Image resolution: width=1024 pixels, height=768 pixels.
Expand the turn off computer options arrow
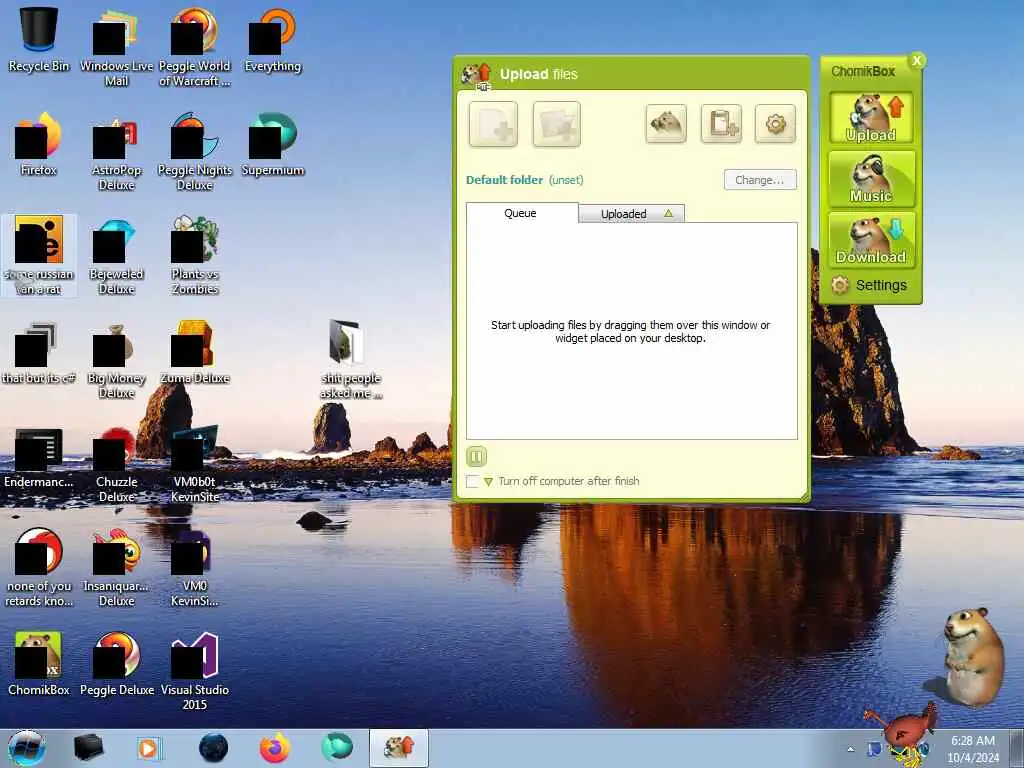click(488, 482)
